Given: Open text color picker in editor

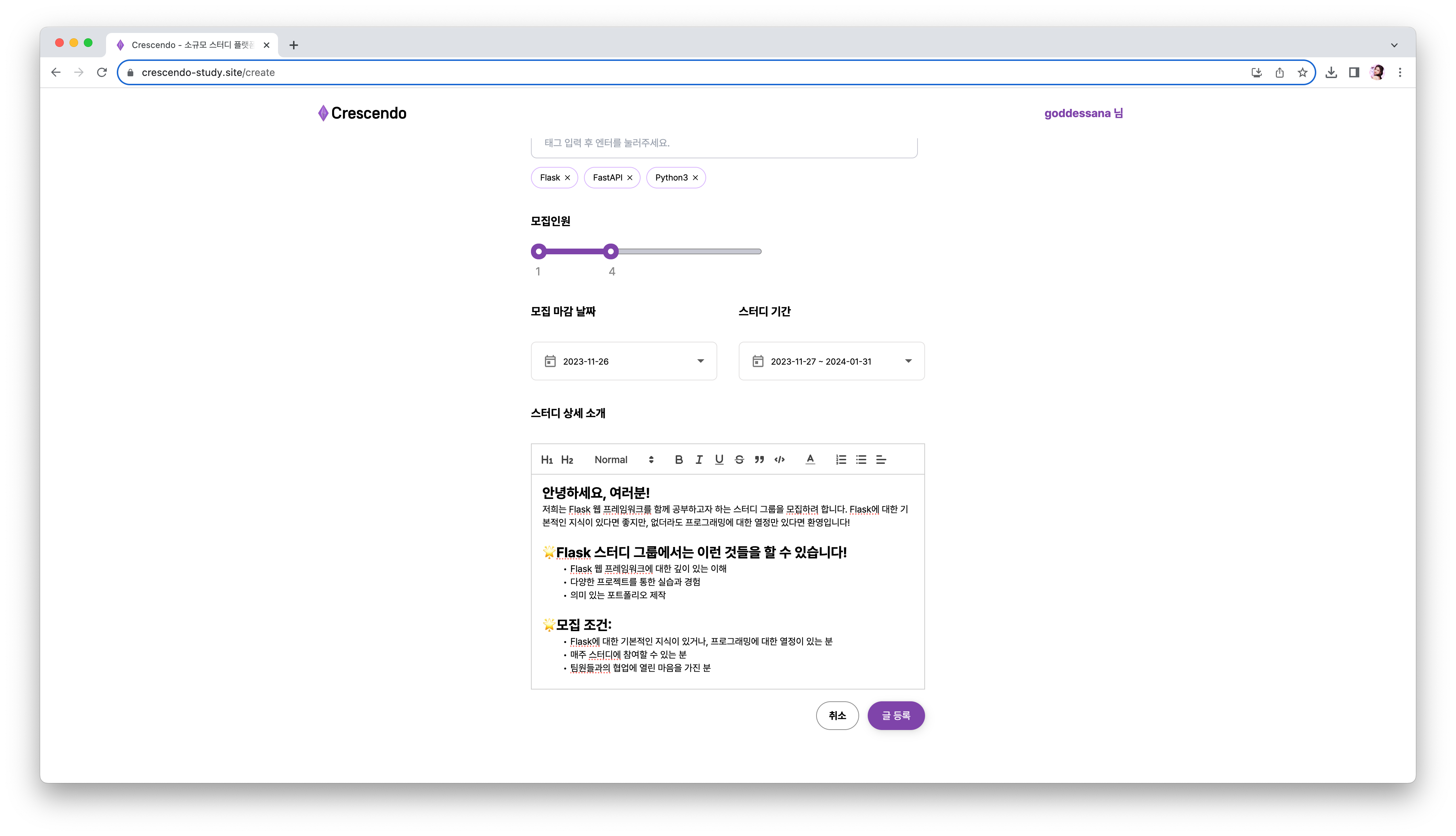Looking at the screenshot, I should (810, 459).
